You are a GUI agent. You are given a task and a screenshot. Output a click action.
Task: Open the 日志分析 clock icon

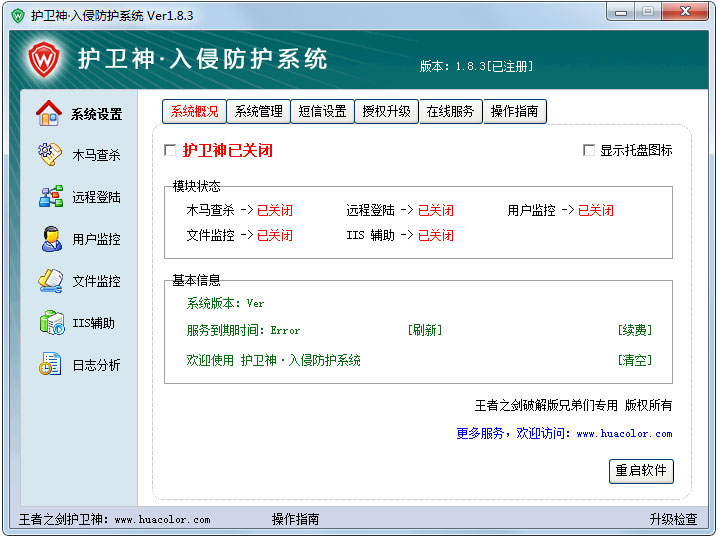[50, 365]
